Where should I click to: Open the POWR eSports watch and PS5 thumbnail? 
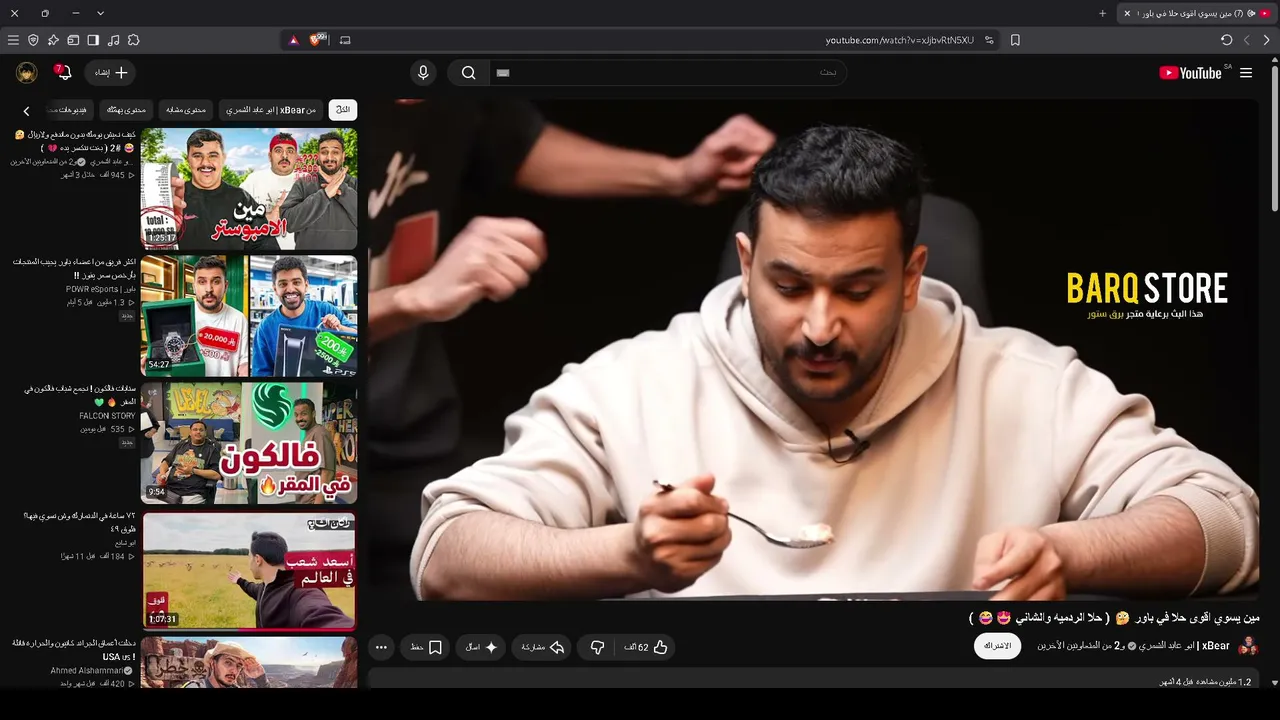(249, 316)
